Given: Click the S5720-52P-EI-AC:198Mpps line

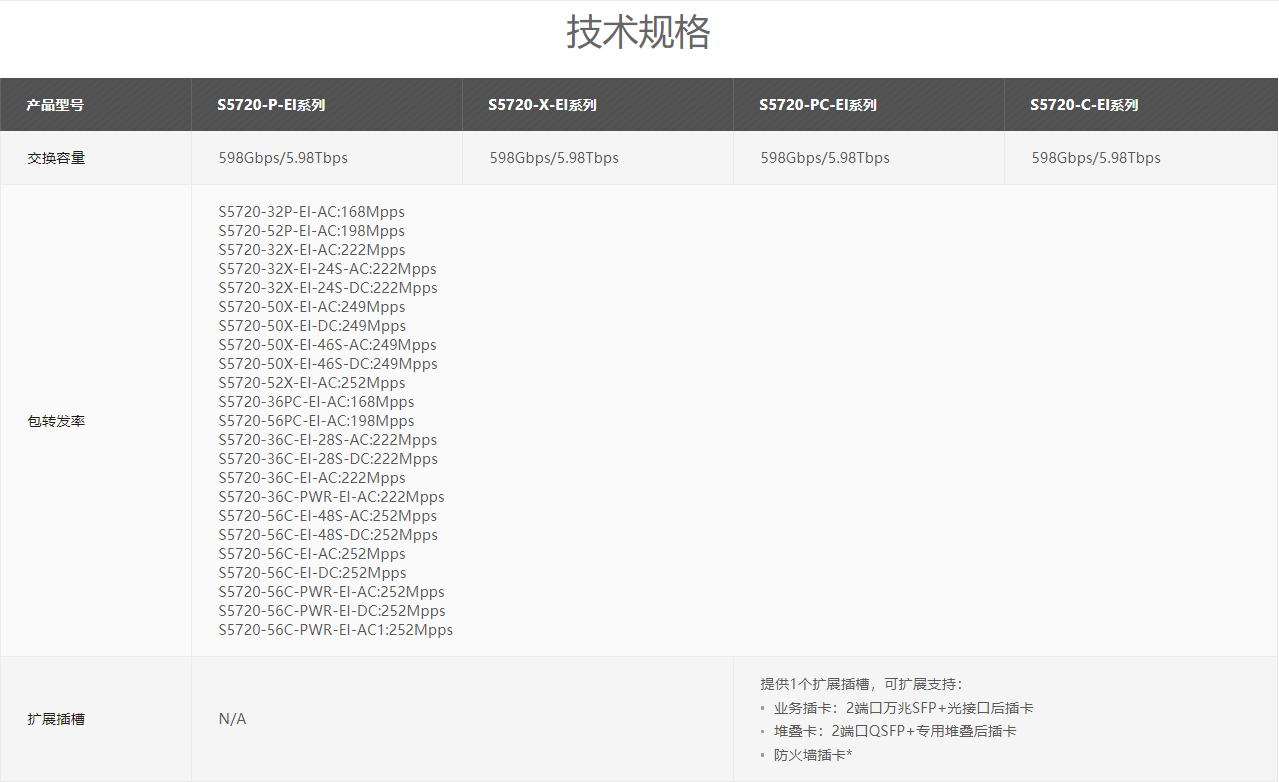Looking at the screenshot, I should click(312, 231).
